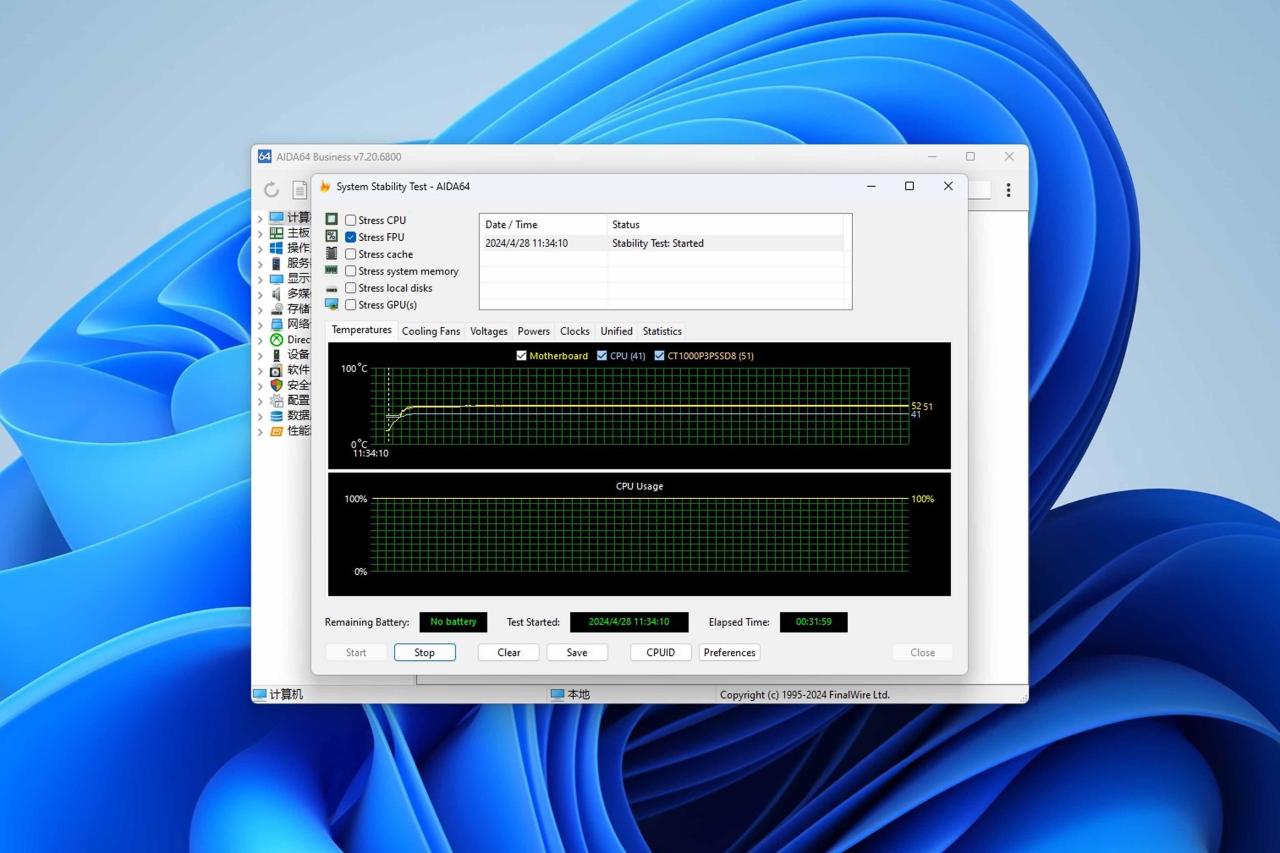Click the computer icon in the AIDA64 status bar

(260, 694)
